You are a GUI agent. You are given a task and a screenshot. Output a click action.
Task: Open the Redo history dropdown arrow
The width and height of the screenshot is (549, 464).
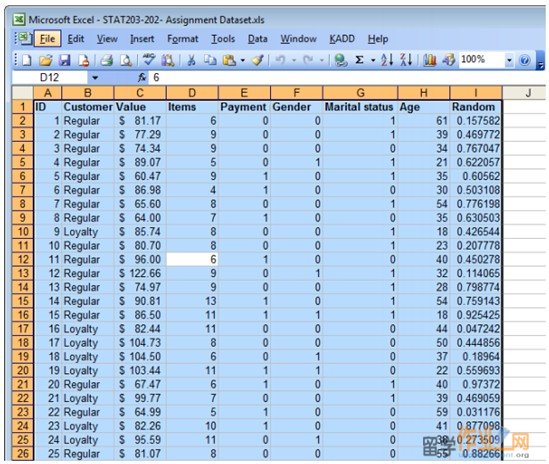click(x=322, y=61)
